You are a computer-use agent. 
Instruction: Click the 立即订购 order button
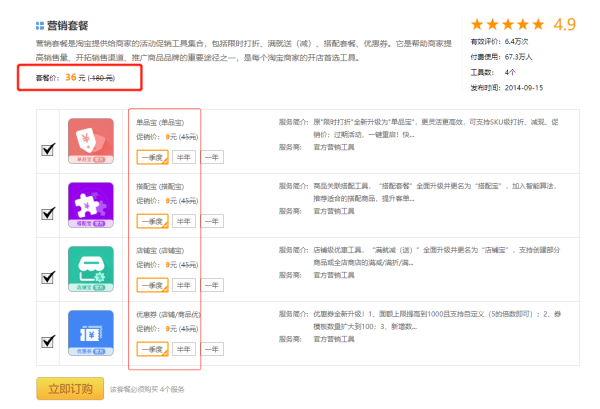point(70,389)
